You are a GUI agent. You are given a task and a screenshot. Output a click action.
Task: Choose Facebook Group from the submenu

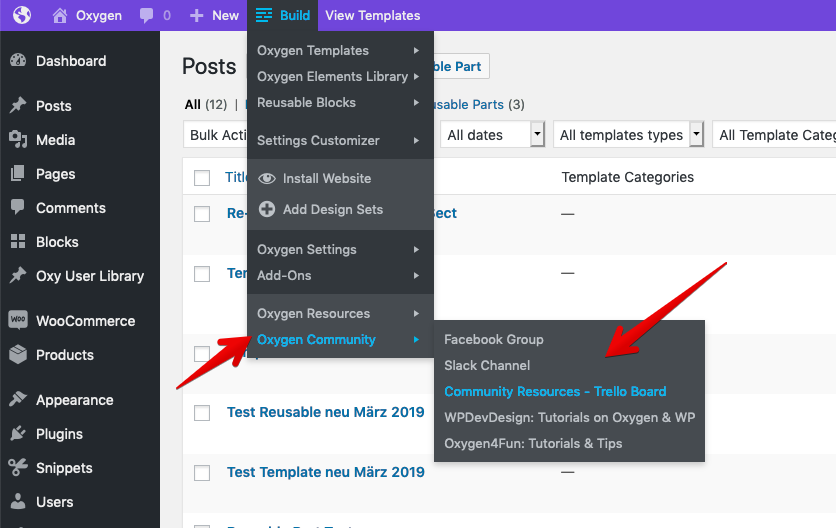point(494,339)
